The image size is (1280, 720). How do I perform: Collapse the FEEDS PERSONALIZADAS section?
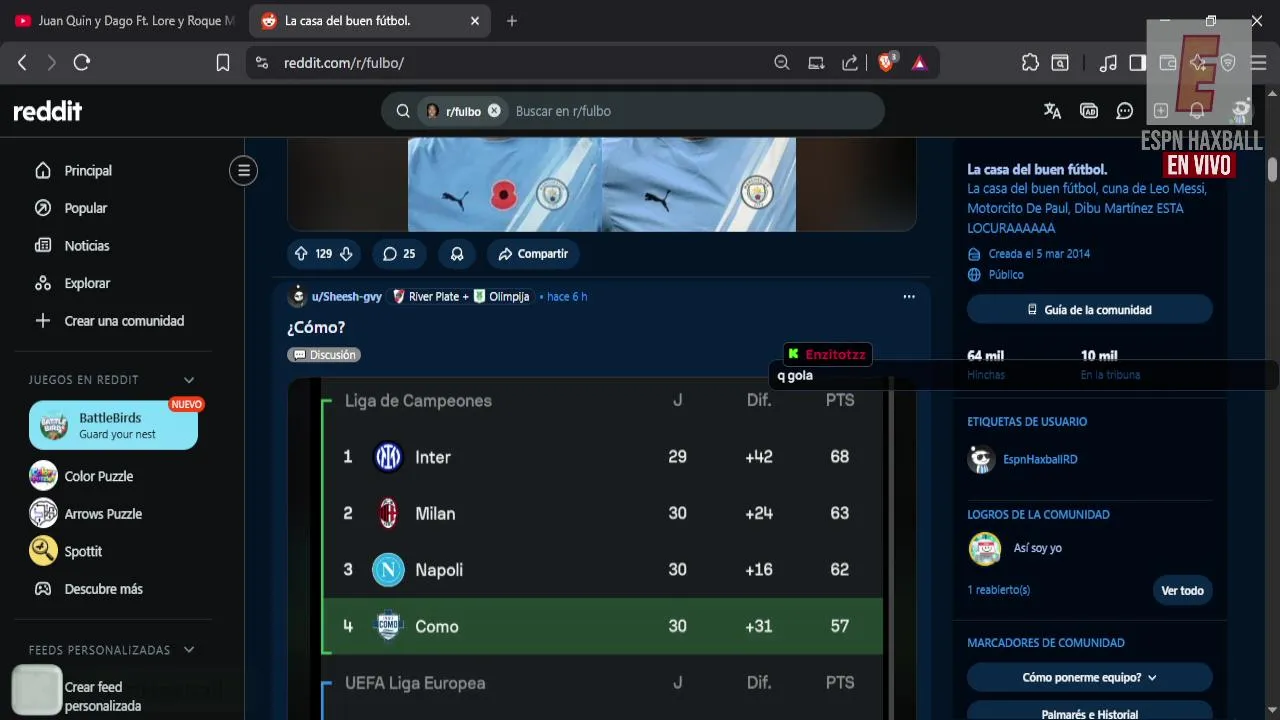click(189, 650)
